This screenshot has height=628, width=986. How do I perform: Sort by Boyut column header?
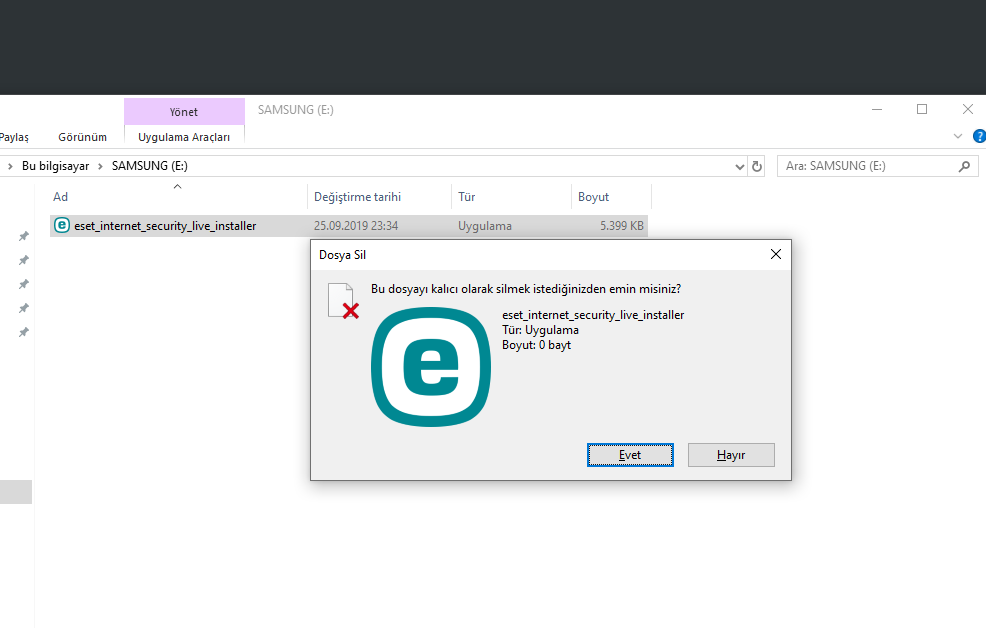[611, 197]
